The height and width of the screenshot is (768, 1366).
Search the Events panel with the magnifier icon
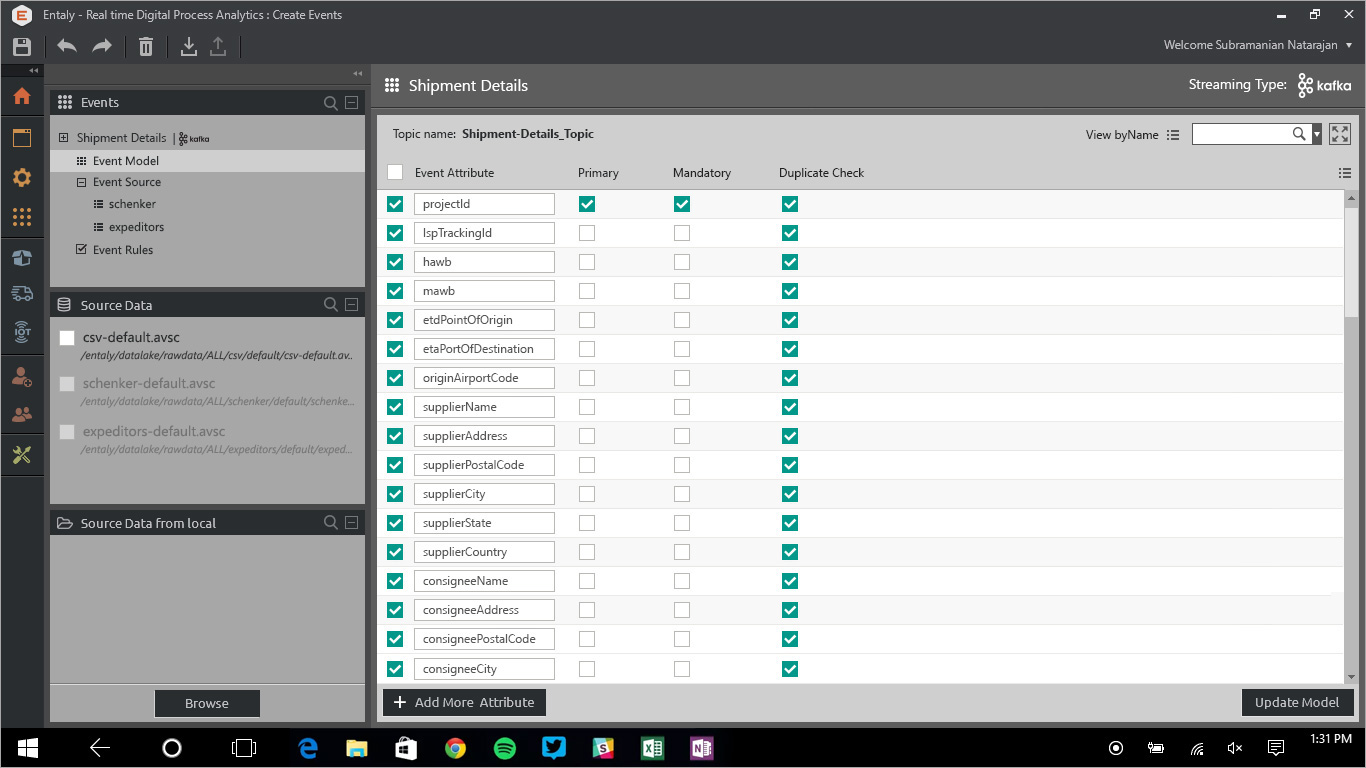point(331,103)
